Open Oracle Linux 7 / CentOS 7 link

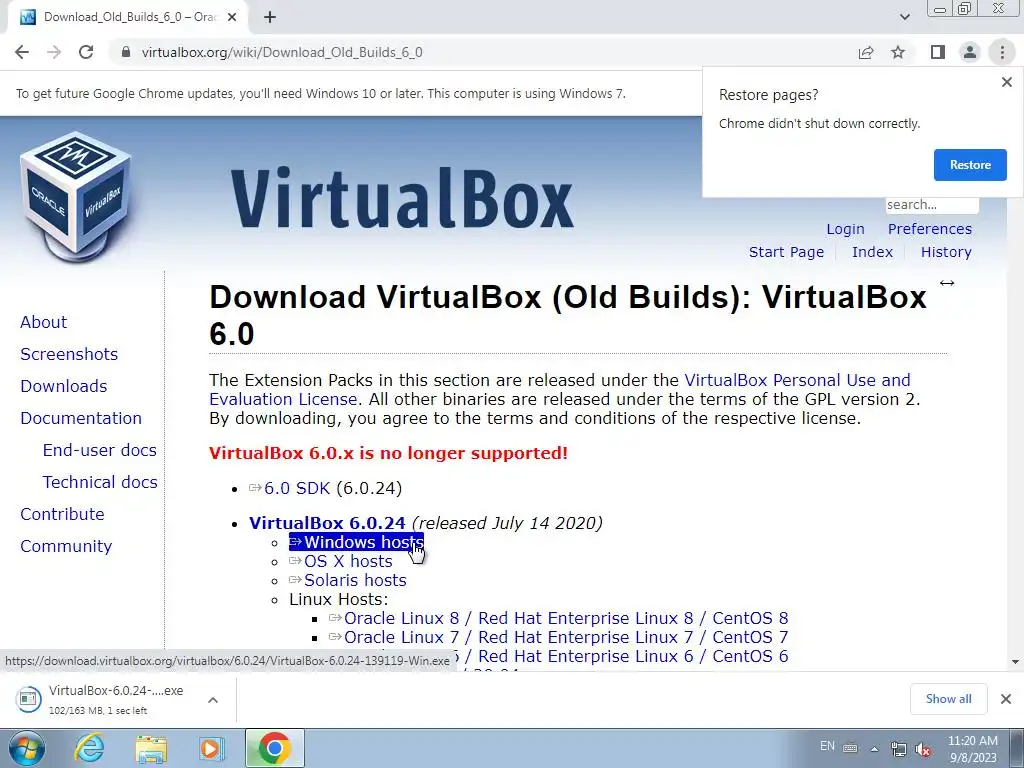click(x=566, y=637)
